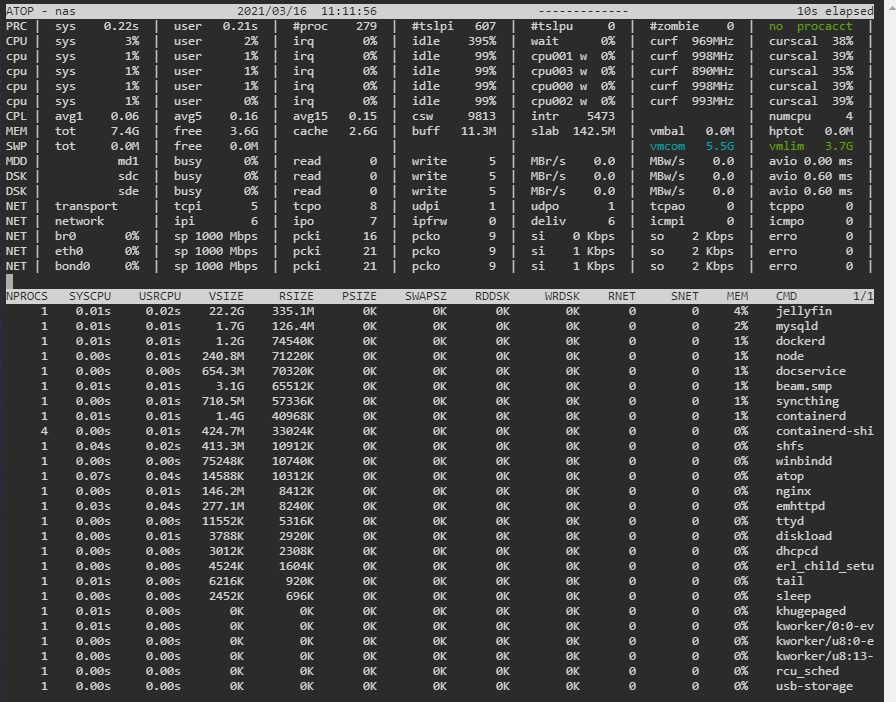Click the usb-storage process line
This screenshot has width=896, height=702.
pyautogui.click(x=439, y=686)
